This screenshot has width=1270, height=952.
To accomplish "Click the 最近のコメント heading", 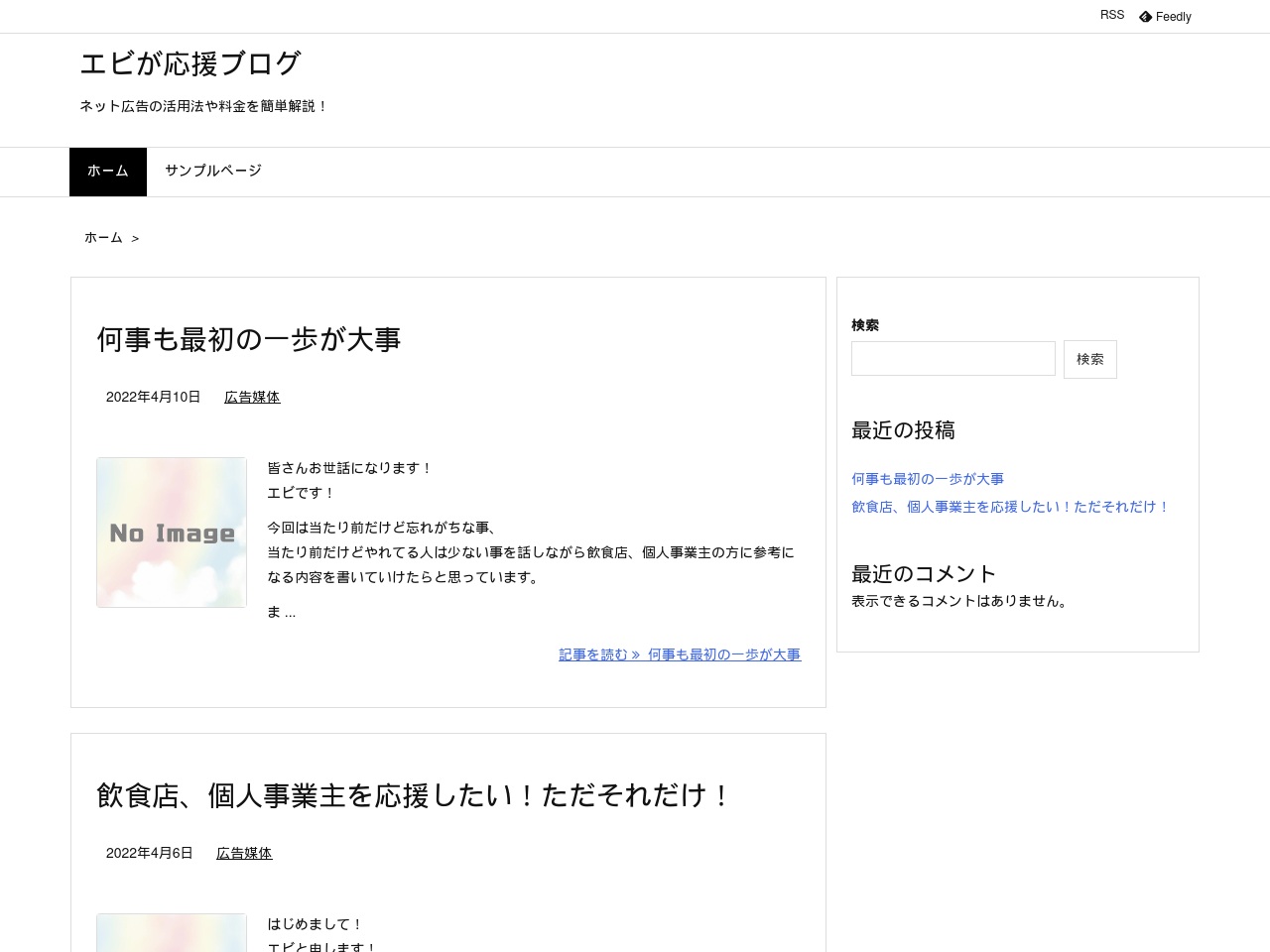I will [924, 574].
